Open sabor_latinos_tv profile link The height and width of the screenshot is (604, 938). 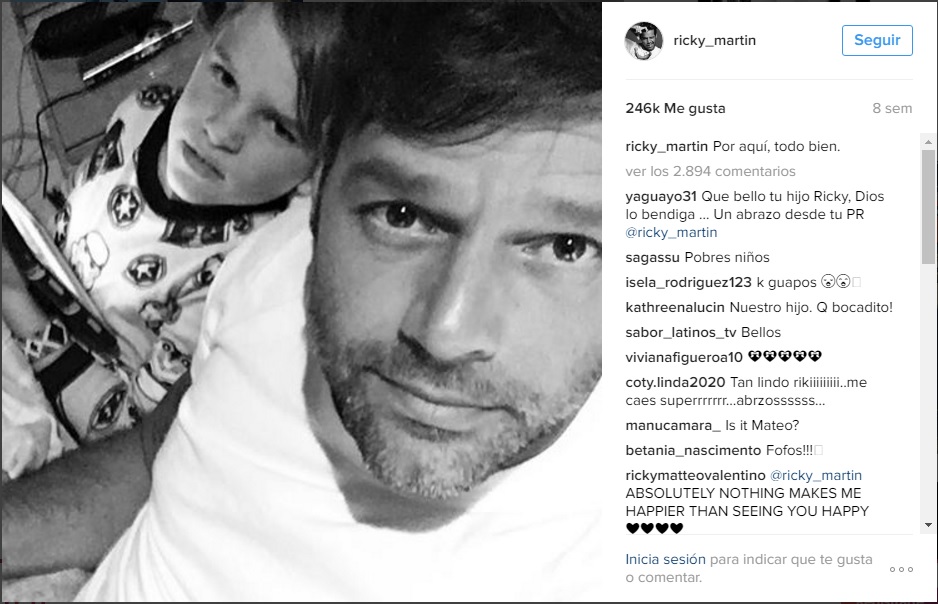coord(681,332)
